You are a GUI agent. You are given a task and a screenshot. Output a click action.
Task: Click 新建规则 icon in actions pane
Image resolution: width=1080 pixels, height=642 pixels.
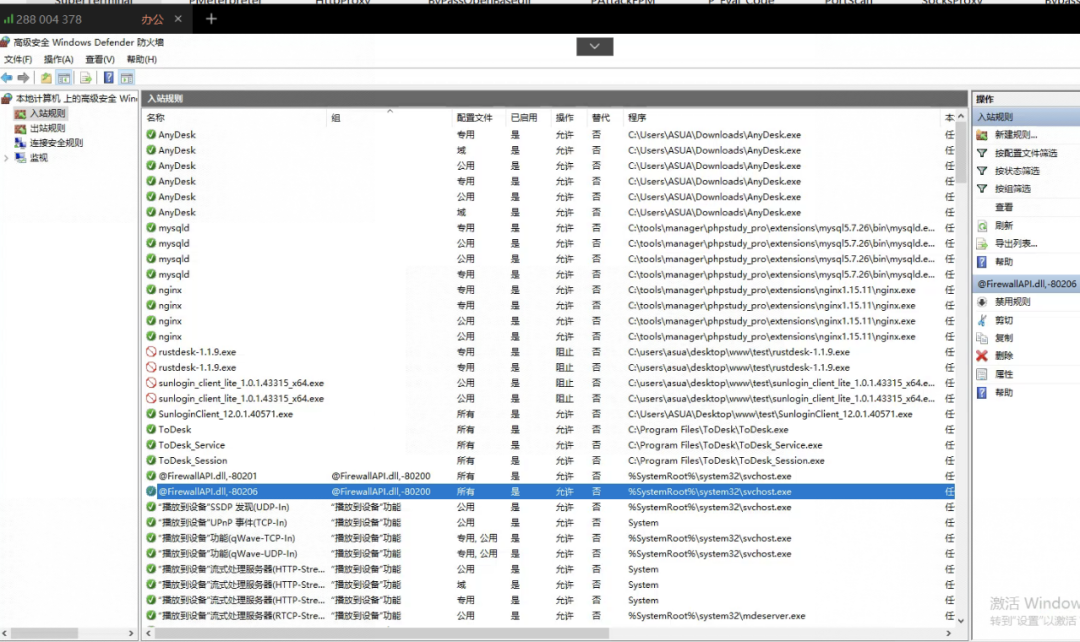coord(982,135)
